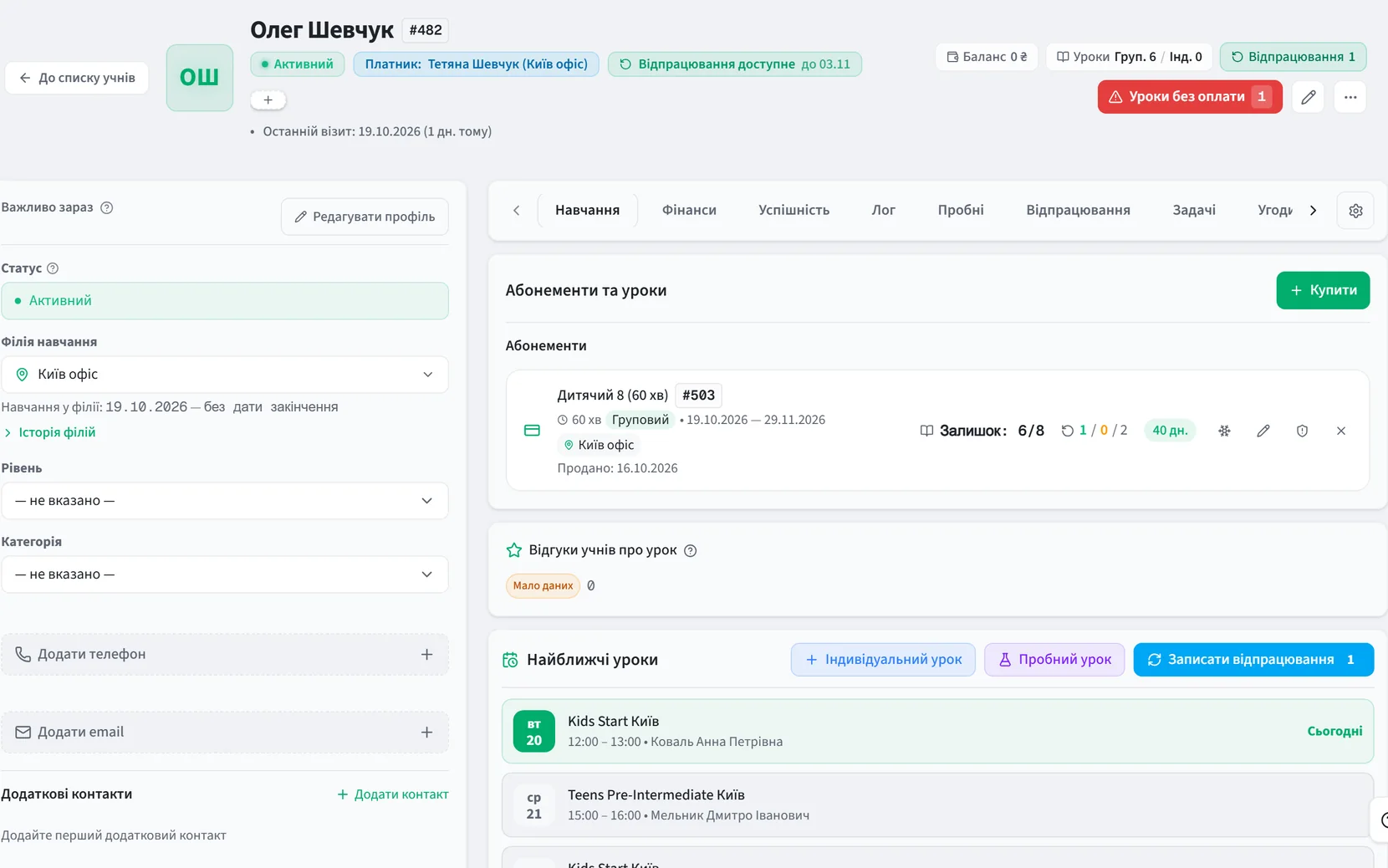Open the Категорія dropdown
This screenshot has height=868, width=1388.
(225, 574)
